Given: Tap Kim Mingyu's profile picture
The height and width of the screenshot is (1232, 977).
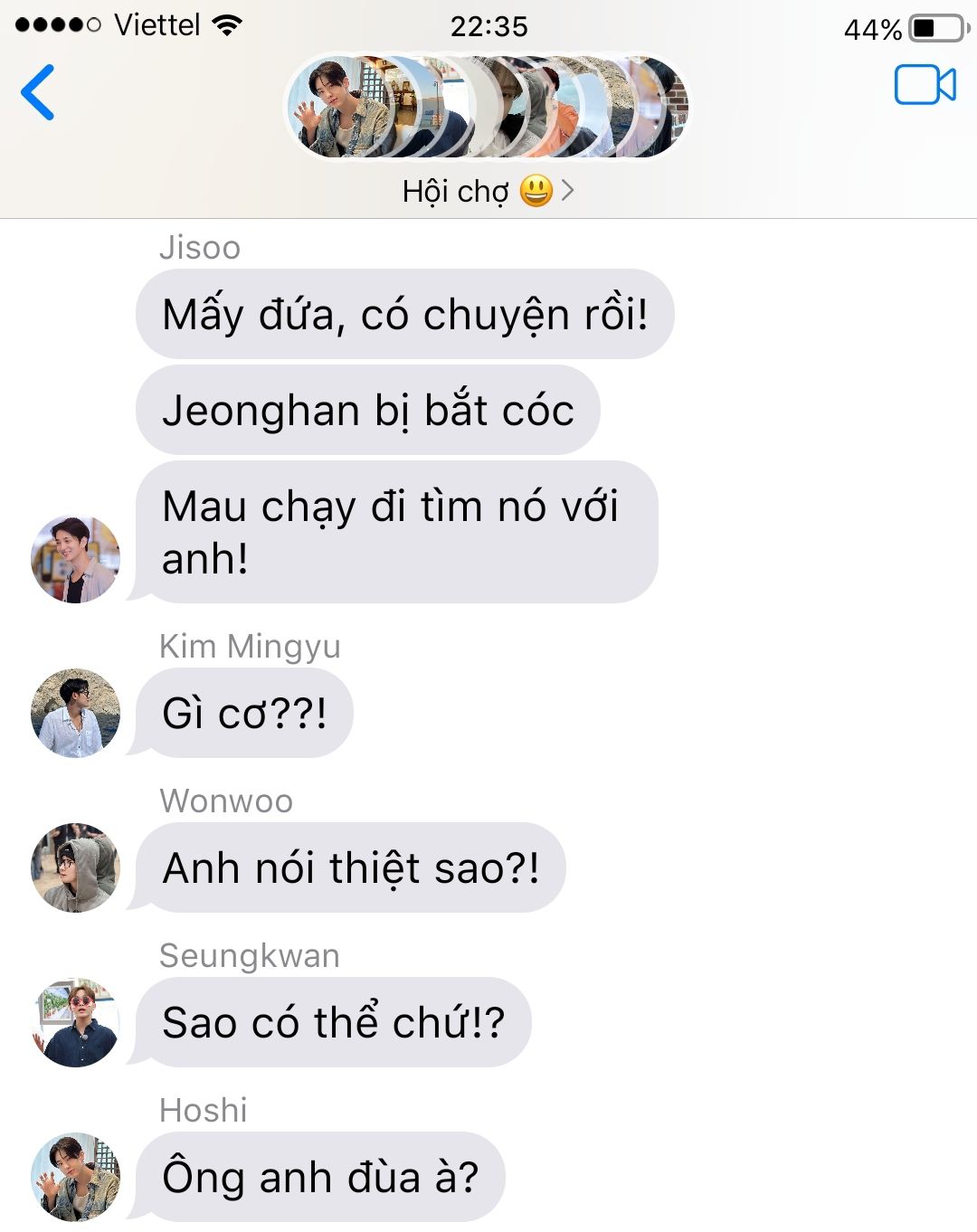Looking at the screenshot, I should [x=75, y=713].
